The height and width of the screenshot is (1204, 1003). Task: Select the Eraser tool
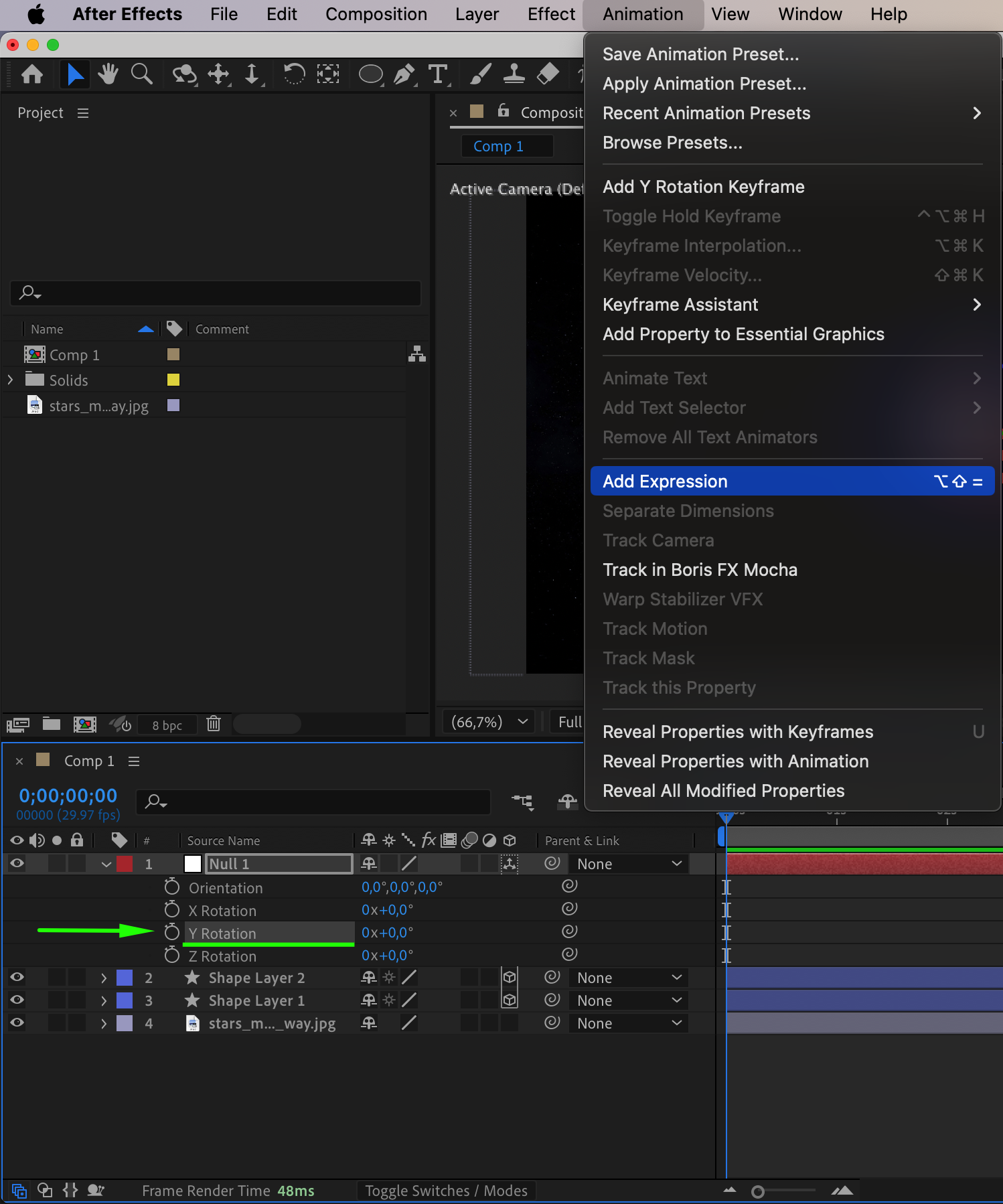pyautogui.click(x=548, y=74)
